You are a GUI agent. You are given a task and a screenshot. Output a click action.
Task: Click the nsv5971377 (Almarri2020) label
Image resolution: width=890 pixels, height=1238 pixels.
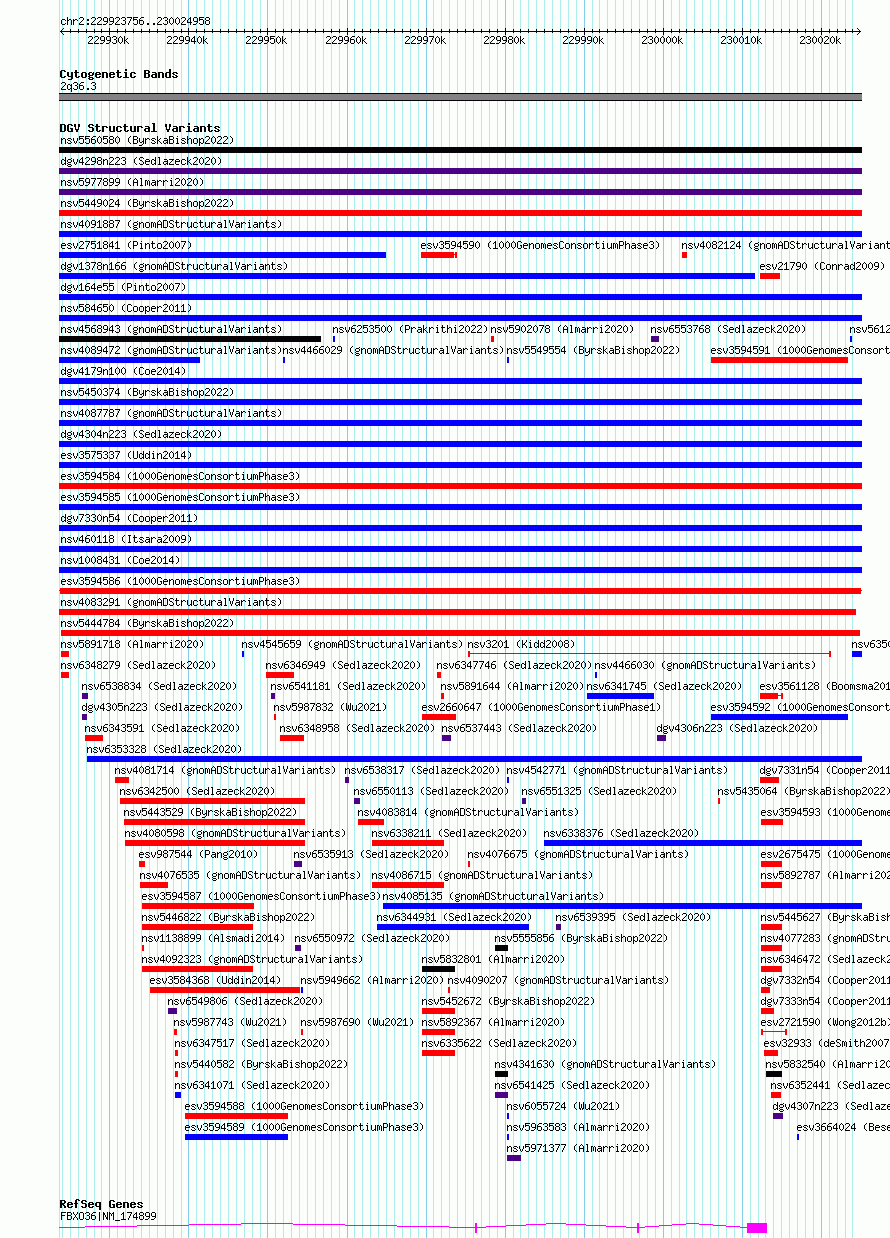pos(578,1148)
